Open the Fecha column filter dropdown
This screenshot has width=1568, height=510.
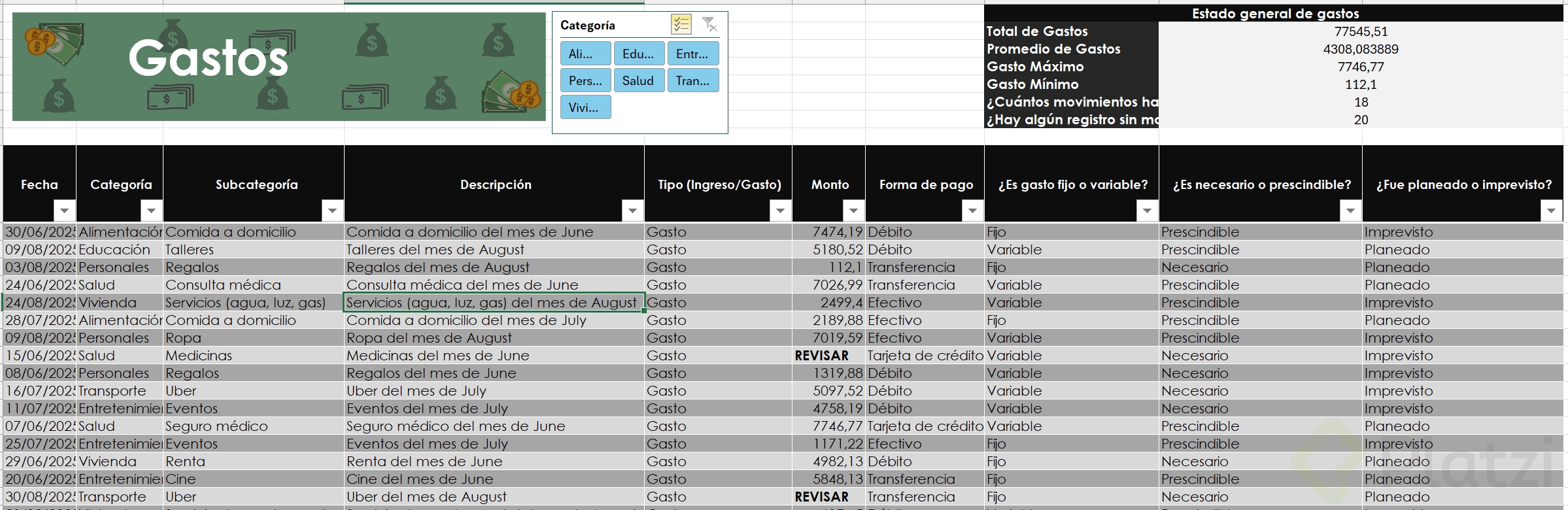(65, 211)
